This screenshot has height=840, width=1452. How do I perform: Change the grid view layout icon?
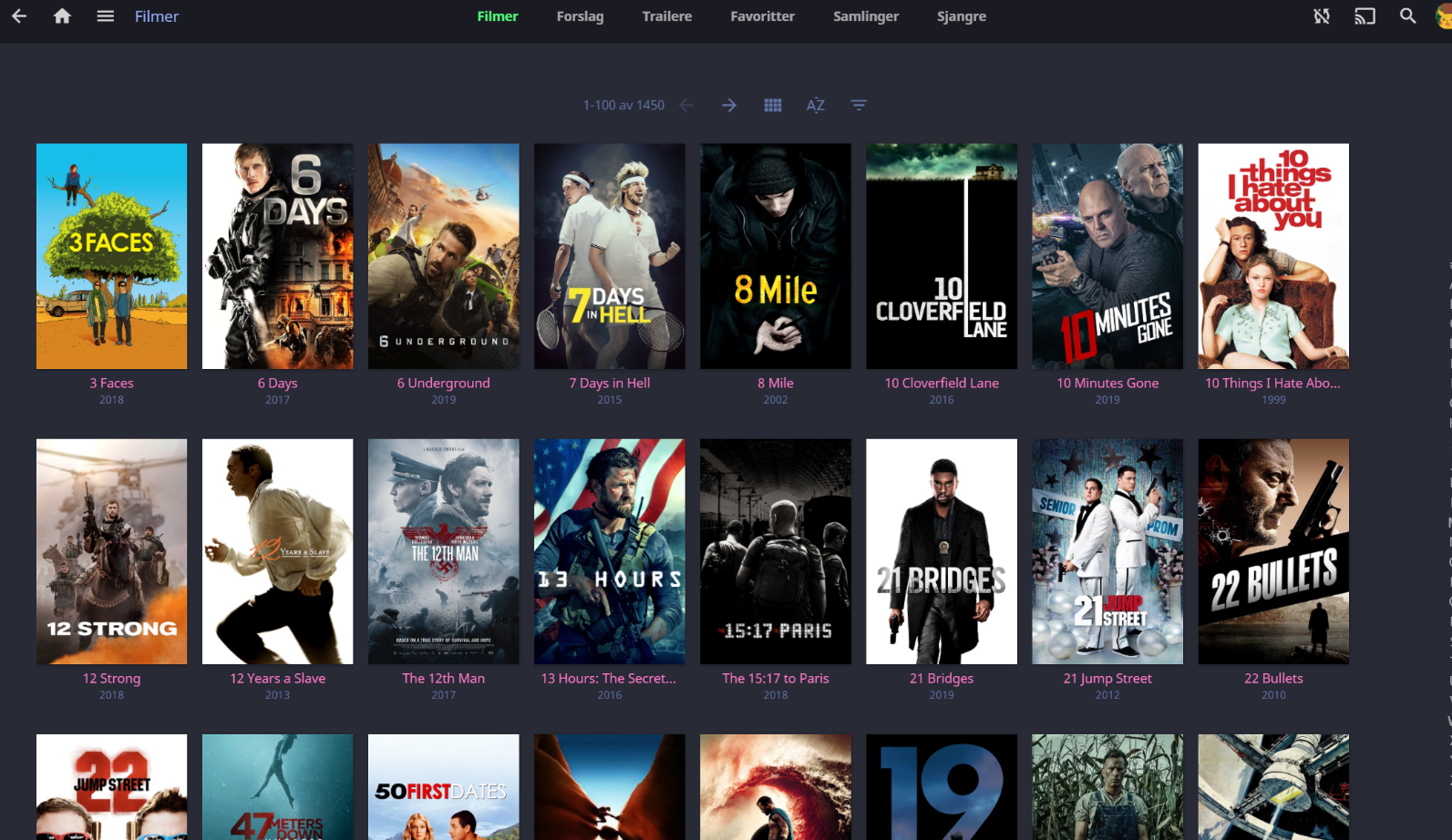click(773, 106)
